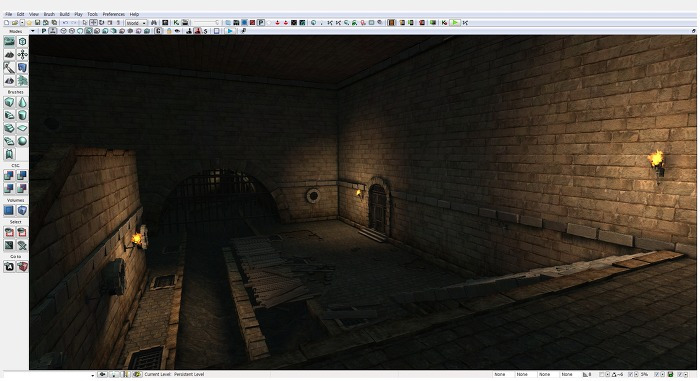The width and height of the screenshot is (700, 381).
Task: Open the Preferences menu
Action: [x=114, y=14]
